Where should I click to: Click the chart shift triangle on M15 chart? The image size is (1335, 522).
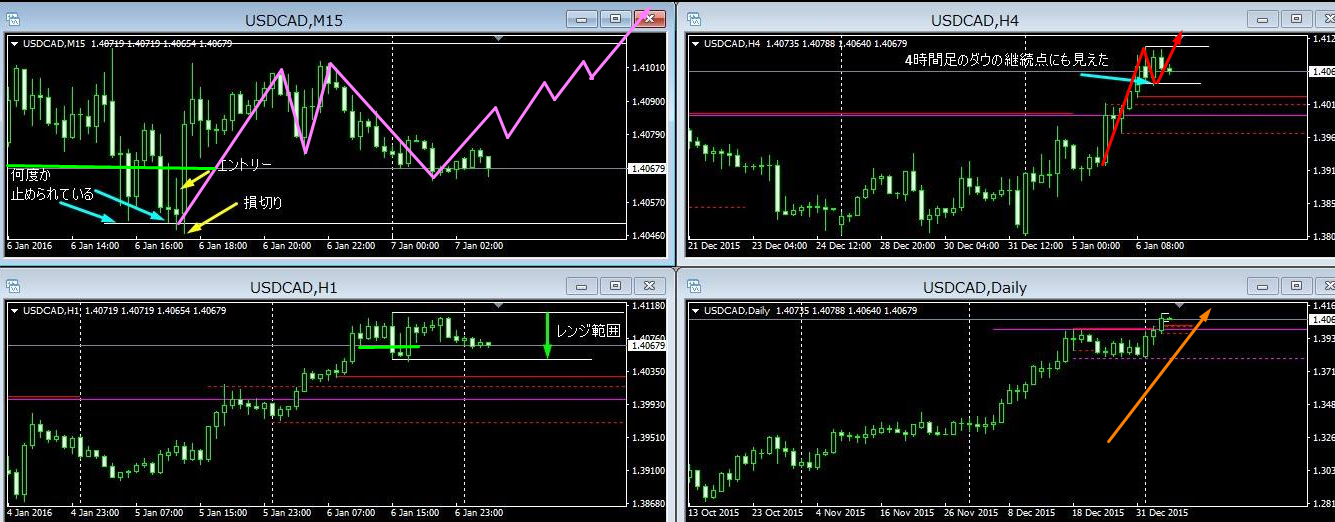coord(498,38)
